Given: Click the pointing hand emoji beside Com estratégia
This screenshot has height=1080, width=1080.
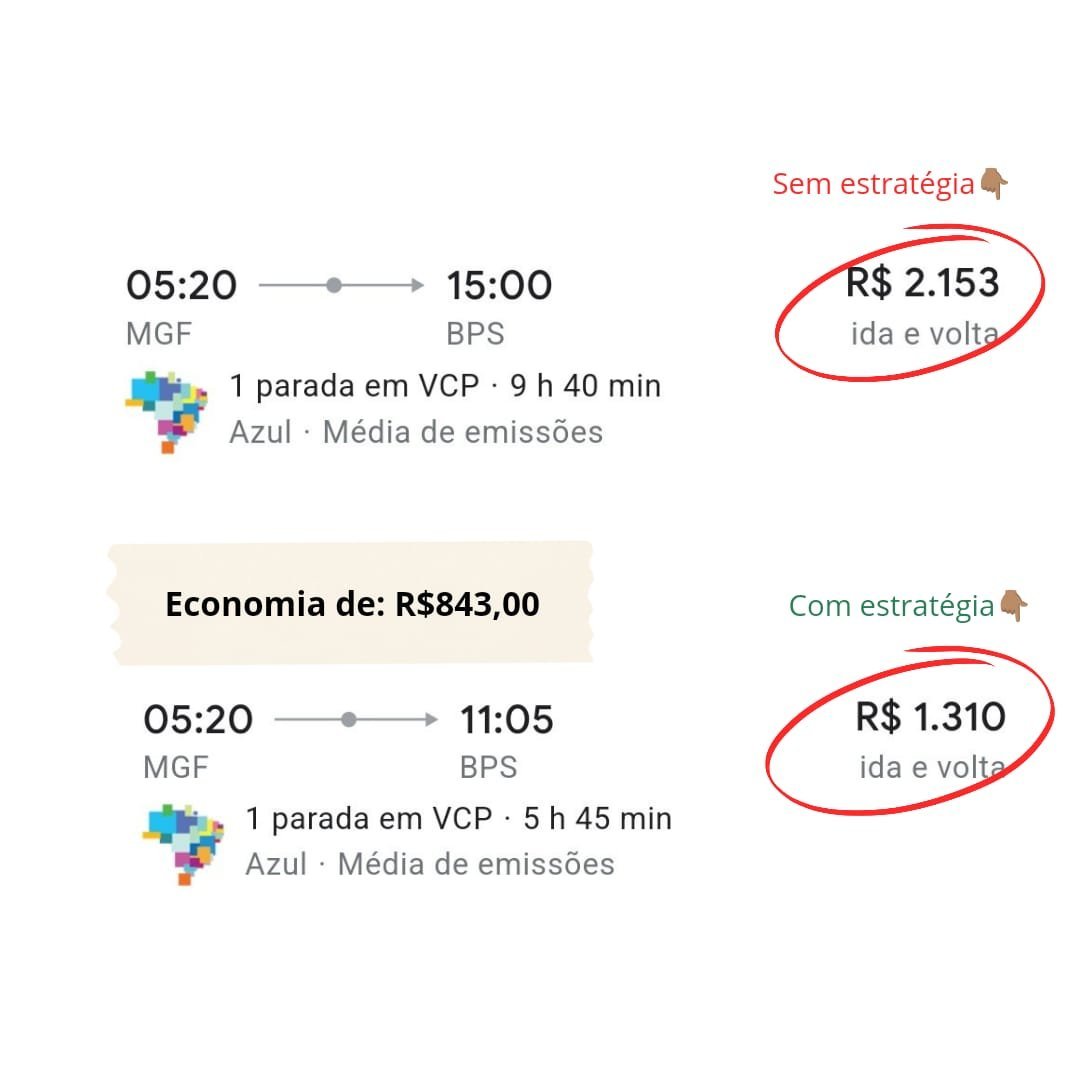Looking at the screenshot, I should (x=1014, y=606).
